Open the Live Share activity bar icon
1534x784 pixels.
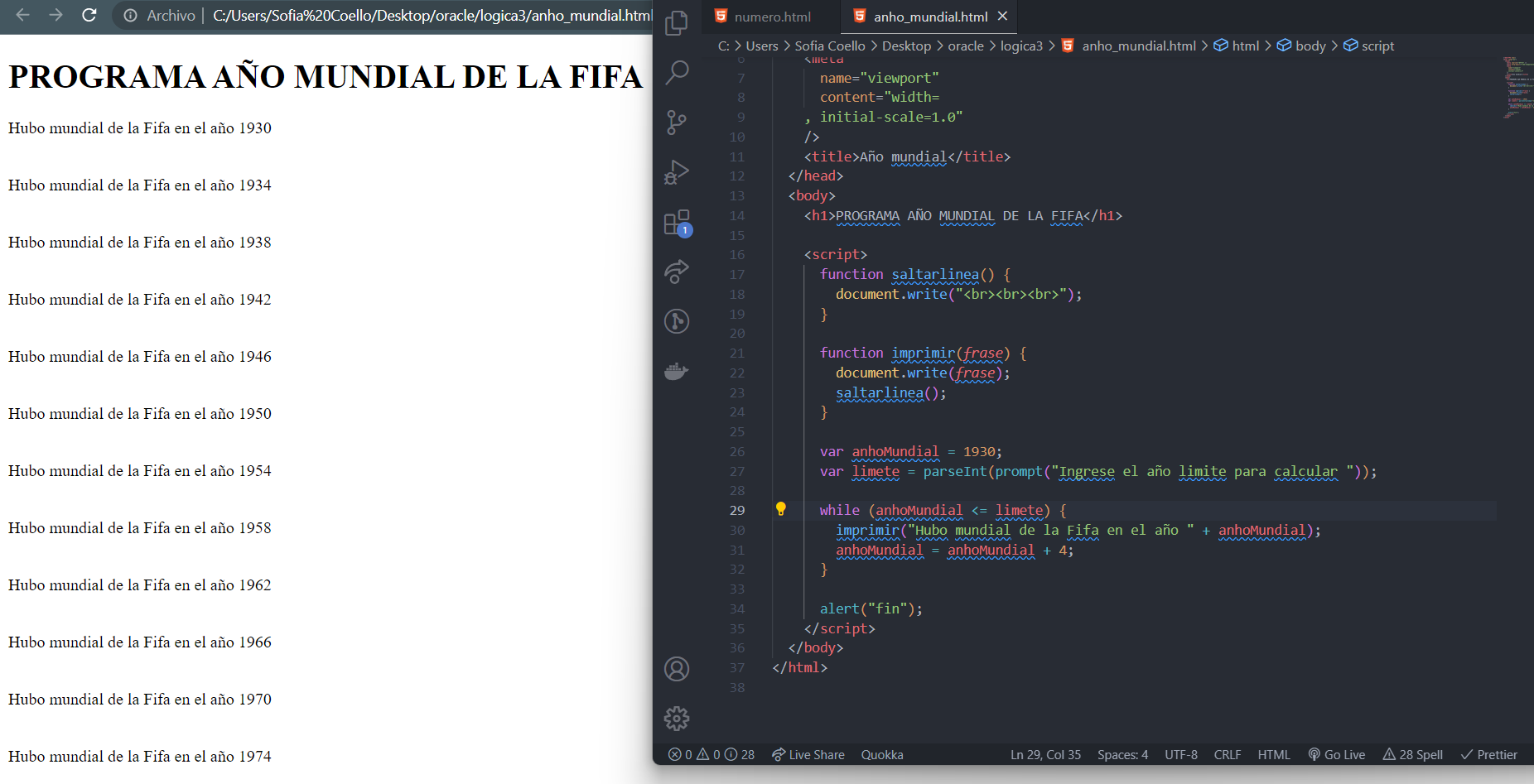pyautogui.click(x=677, y=272)
